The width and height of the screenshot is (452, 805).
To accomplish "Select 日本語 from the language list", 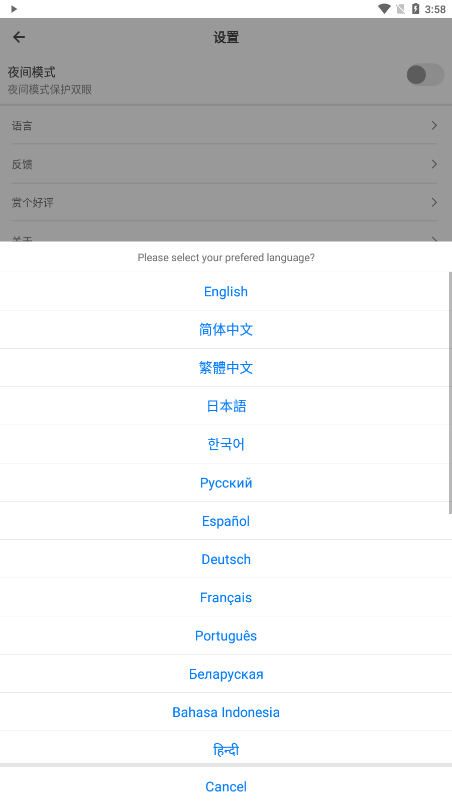I will pos(226,406).
